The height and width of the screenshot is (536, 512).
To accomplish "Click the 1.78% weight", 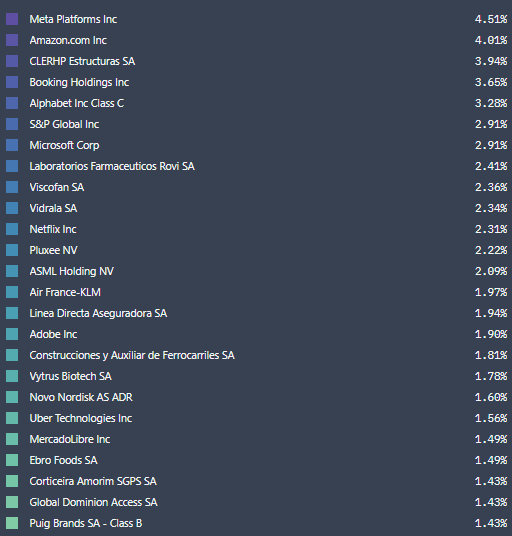I will (x=491, y=376).
